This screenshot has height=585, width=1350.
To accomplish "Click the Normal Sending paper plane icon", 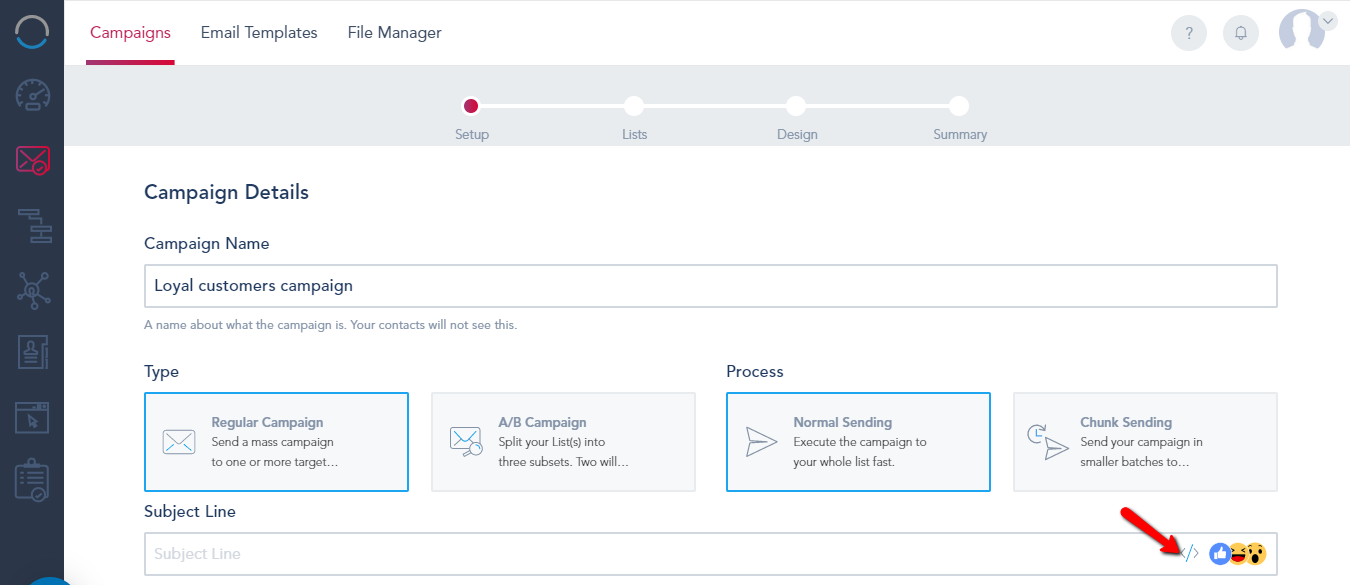I will (761, 442).
